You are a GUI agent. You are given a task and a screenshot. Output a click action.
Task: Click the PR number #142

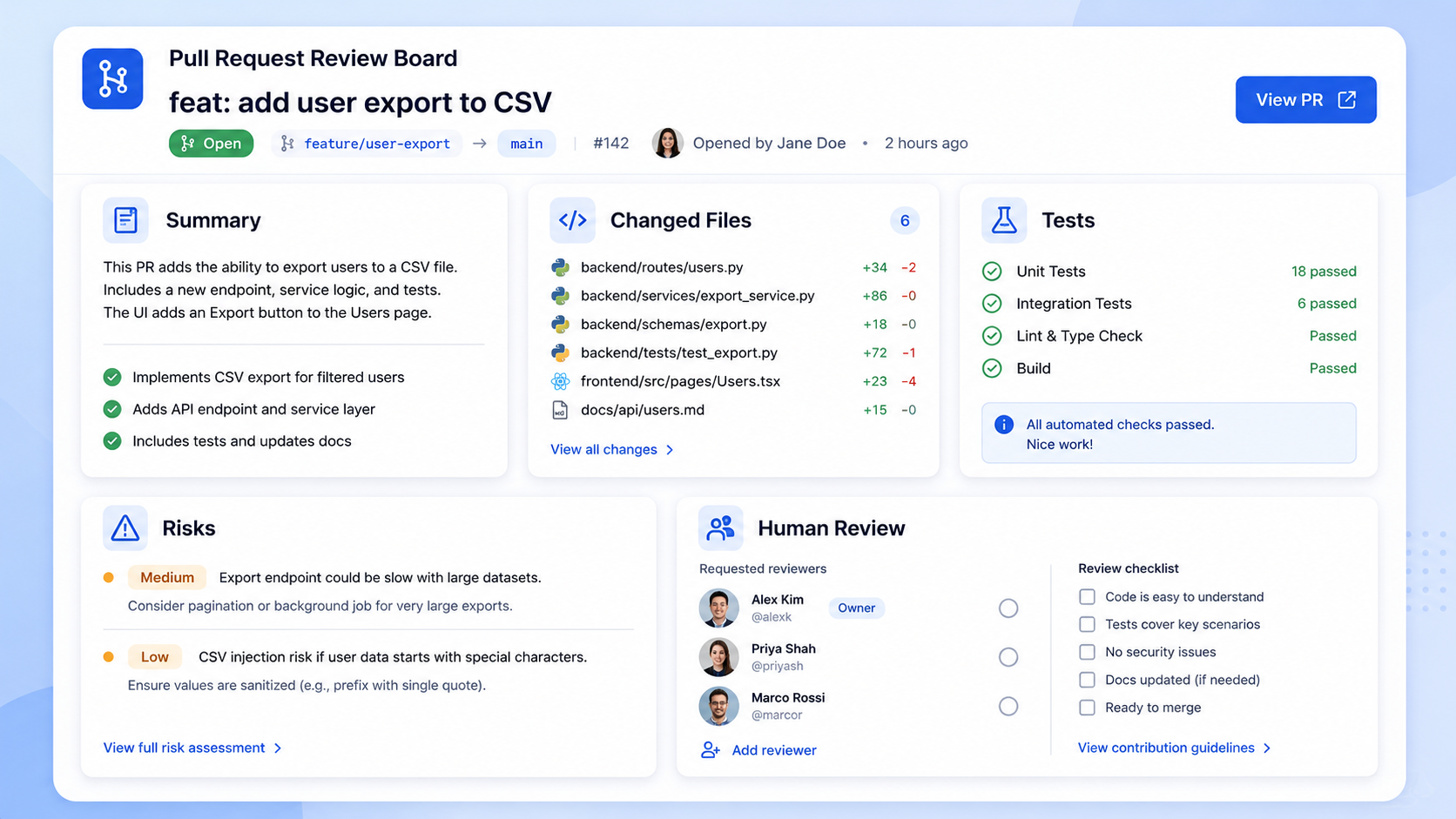coord(611,144)
